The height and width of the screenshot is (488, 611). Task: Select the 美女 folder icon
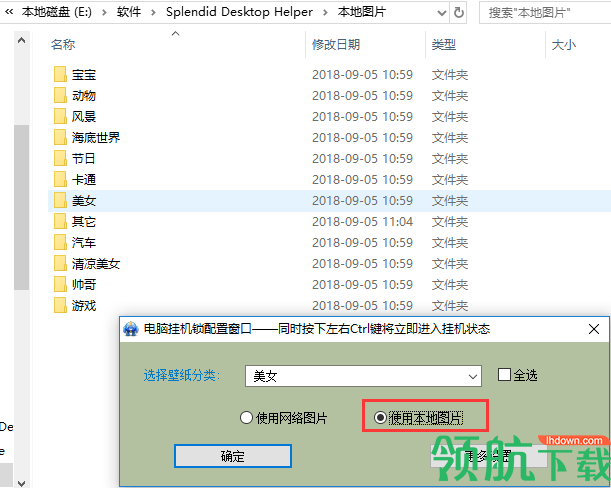coord(60,201)
